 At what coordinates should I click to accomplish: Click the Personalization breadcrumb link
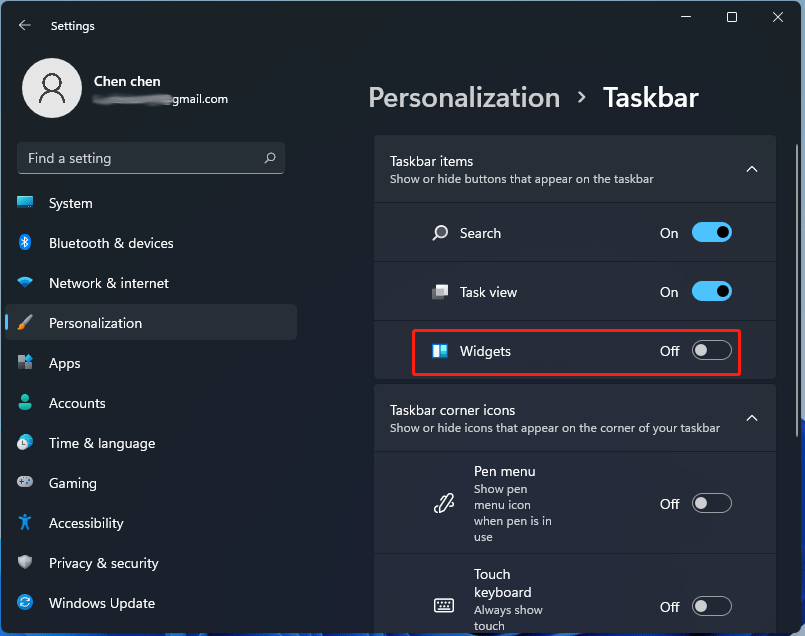pos(464,98)
